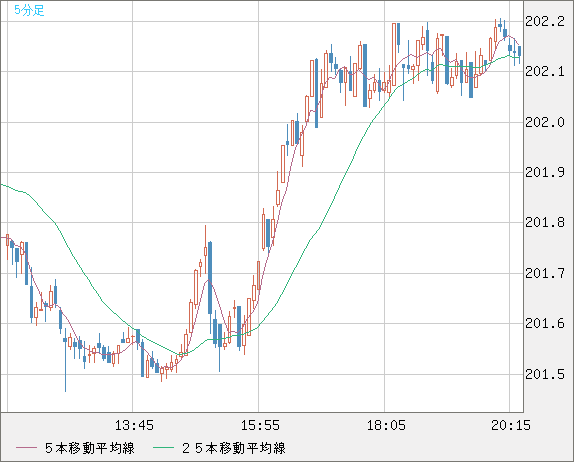
Task: Select the 201.9 price axis label
Action: [x=545, y=172]
